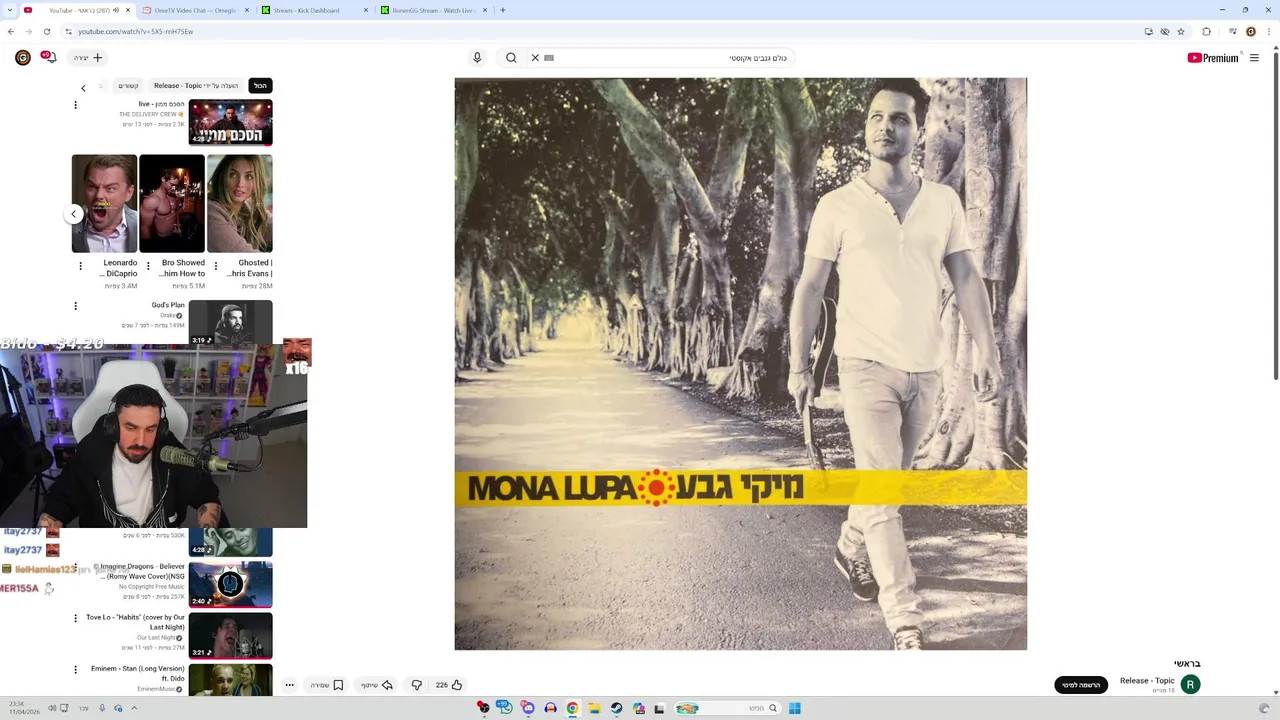
Task: Switch to RonenGG Stream Kick tab
Action: point(433,10)
